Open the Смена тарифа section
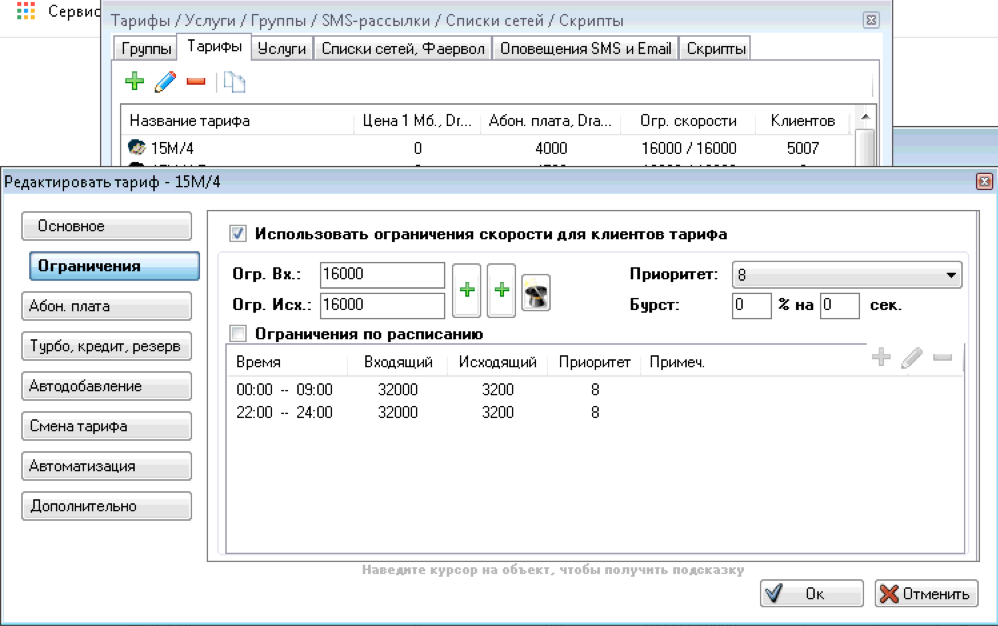 pyautogui.click(x=106, y=426)
